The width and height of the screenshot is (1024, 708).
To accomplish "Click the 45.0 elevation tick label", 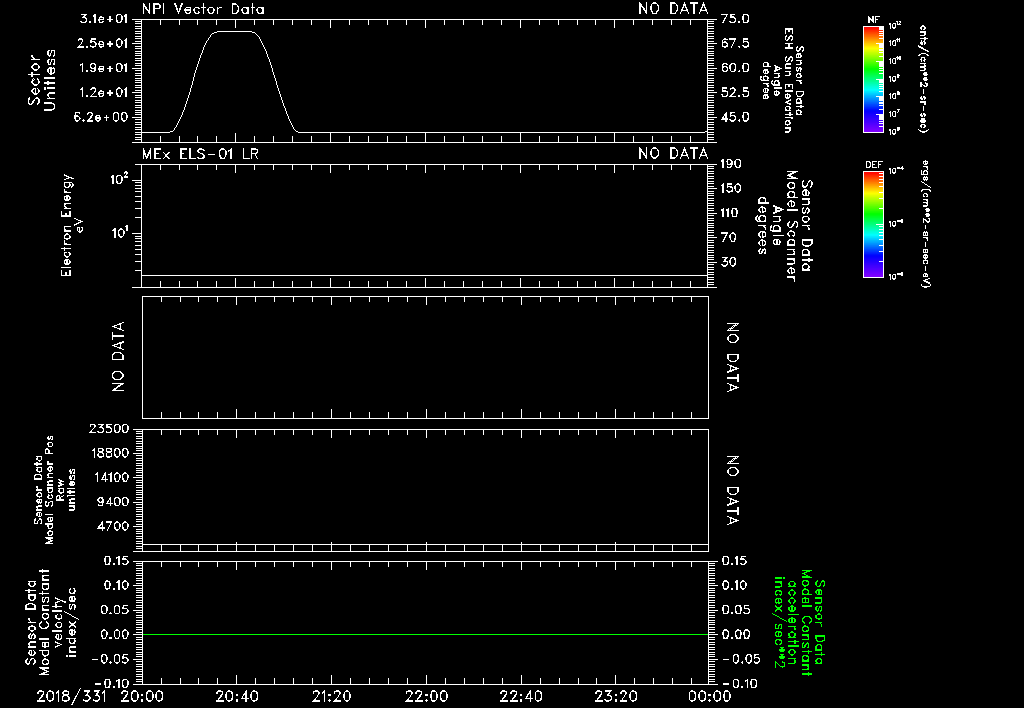I will [735, 118].
